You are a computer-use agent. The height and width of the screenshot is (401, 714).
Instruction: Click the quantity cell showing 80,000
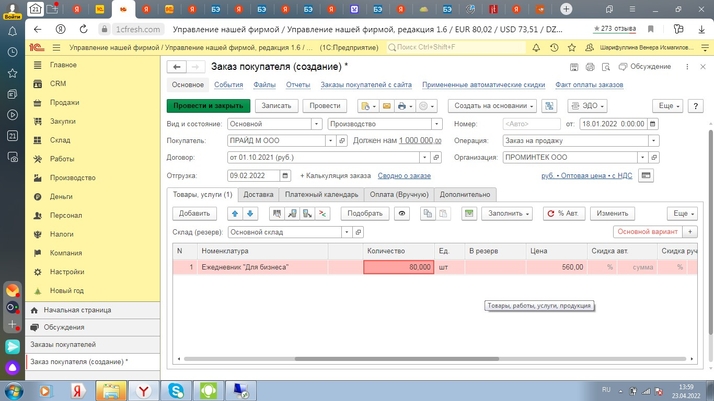pyautogui.click(x=399, y=267)
